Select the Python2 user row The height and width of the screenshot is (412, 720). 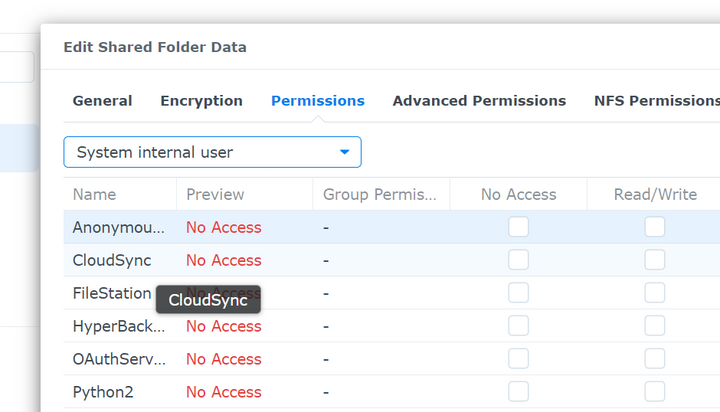103,392
